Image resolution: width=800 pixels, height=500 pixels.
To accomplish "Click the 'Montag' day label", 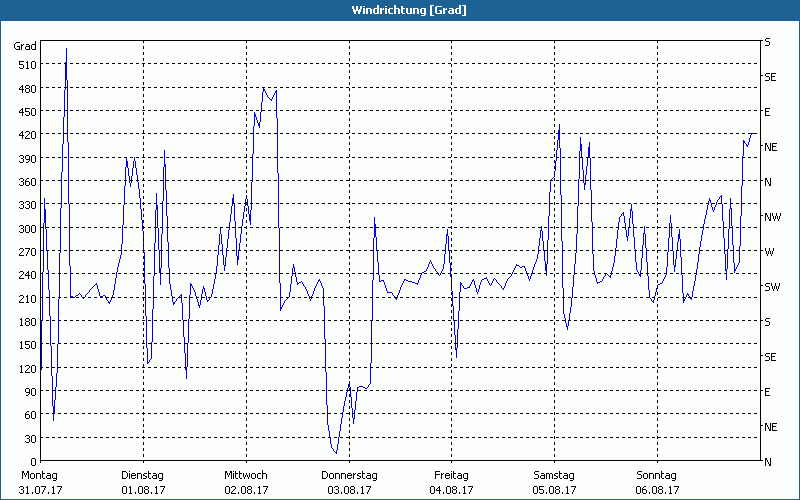I will (x=39, y=476).
